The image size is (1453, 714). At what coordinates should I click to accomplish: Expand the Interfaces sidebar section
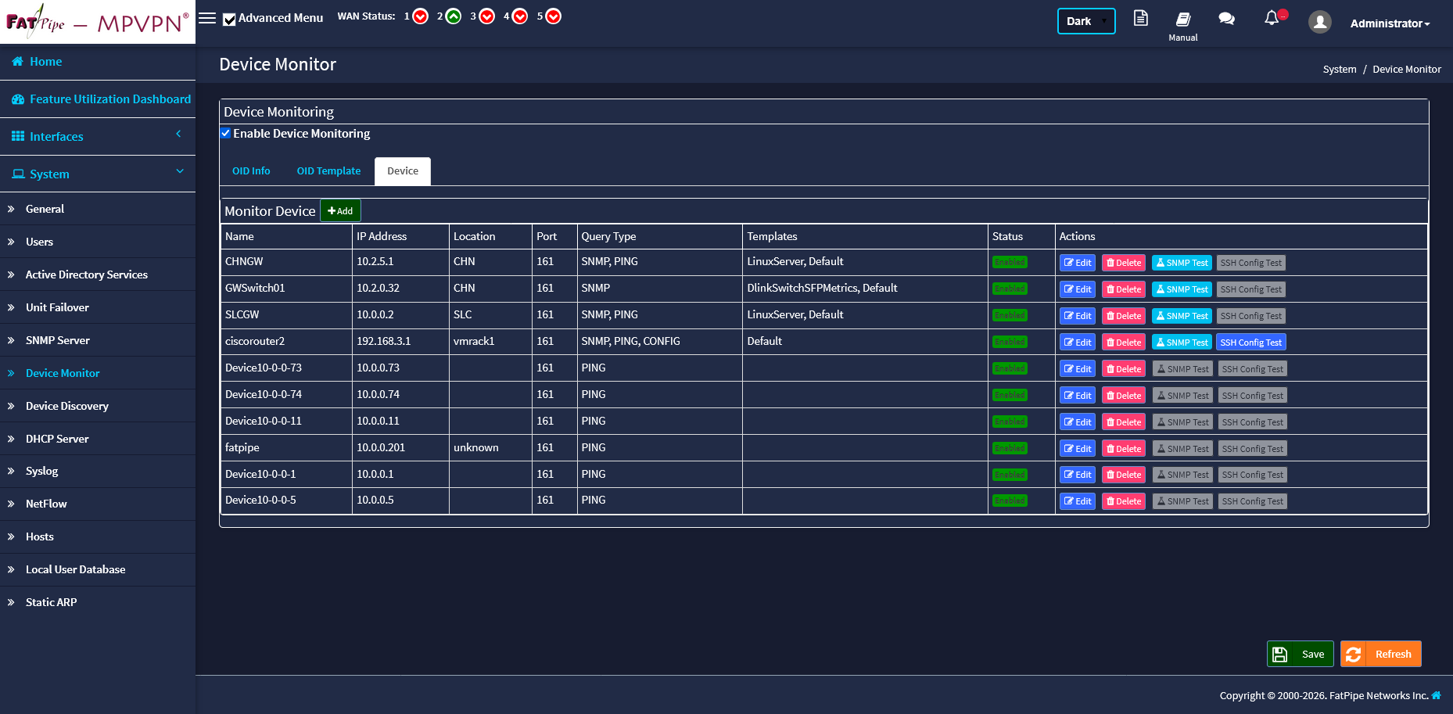click(97, 136)
